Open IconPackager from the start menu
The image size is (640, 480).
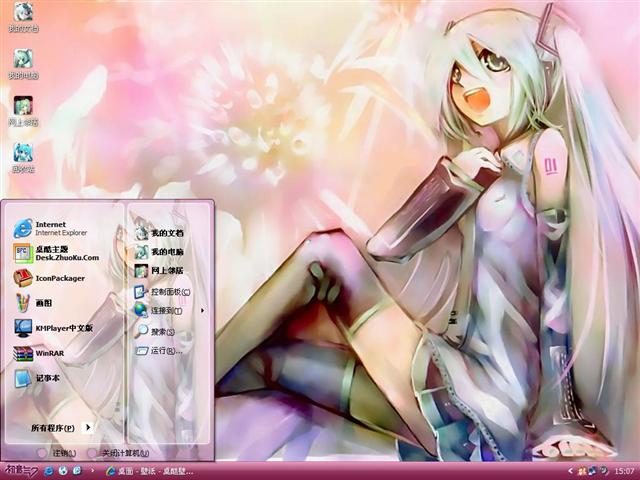click(x=49, y=278)
